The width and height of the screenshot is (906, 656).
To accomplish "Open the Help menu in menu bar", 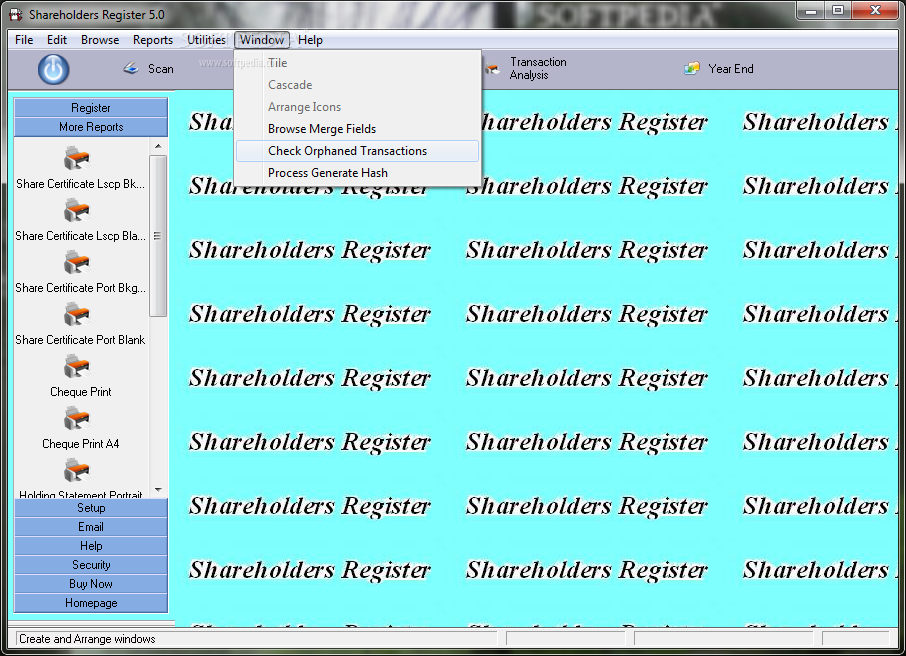I will 310,40.
